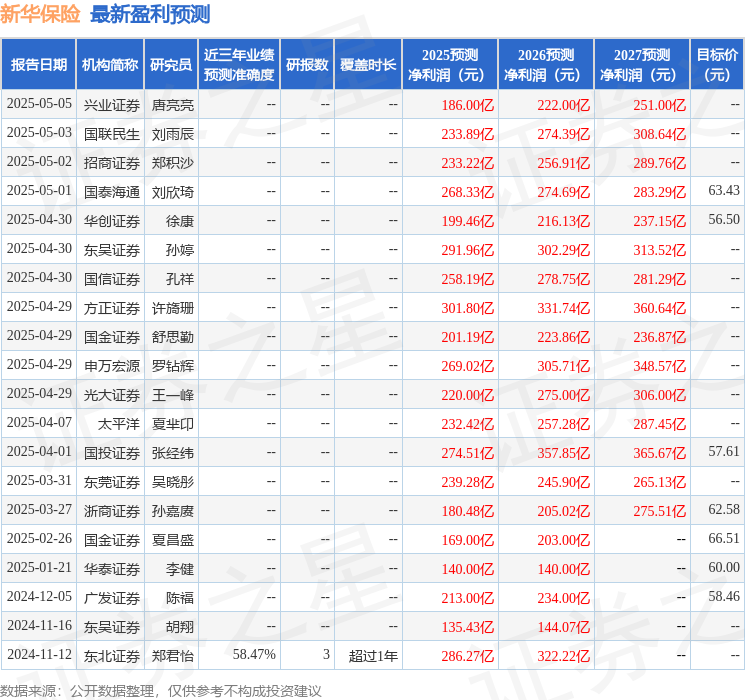745x700 pixels.
Task: Click the value 291.96亿
Action: (468, 250)
